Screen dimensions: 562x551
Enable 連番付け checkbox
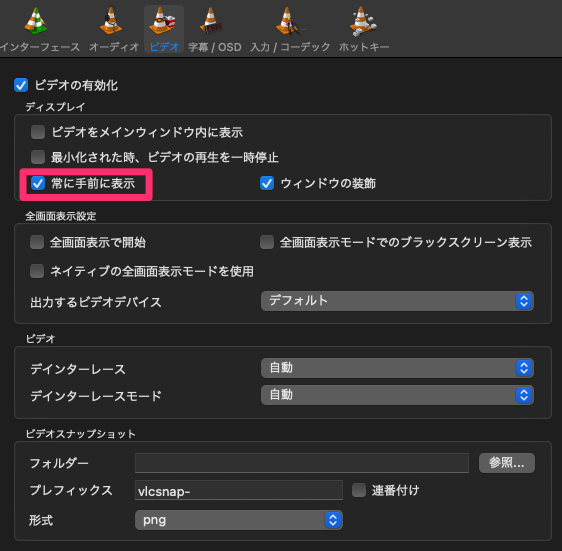(x=358, y=490)
